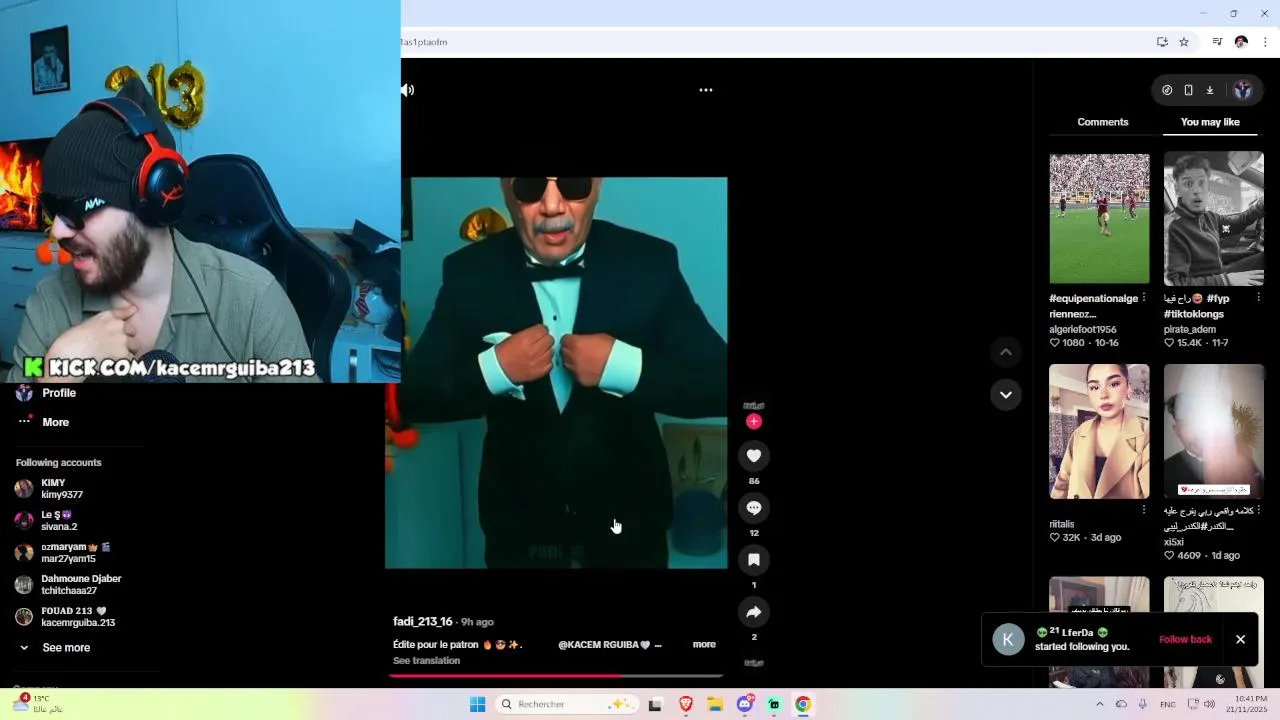Share the video with the arrow icon
This screenshot has width=1280, height=720.
click(754, 612)
